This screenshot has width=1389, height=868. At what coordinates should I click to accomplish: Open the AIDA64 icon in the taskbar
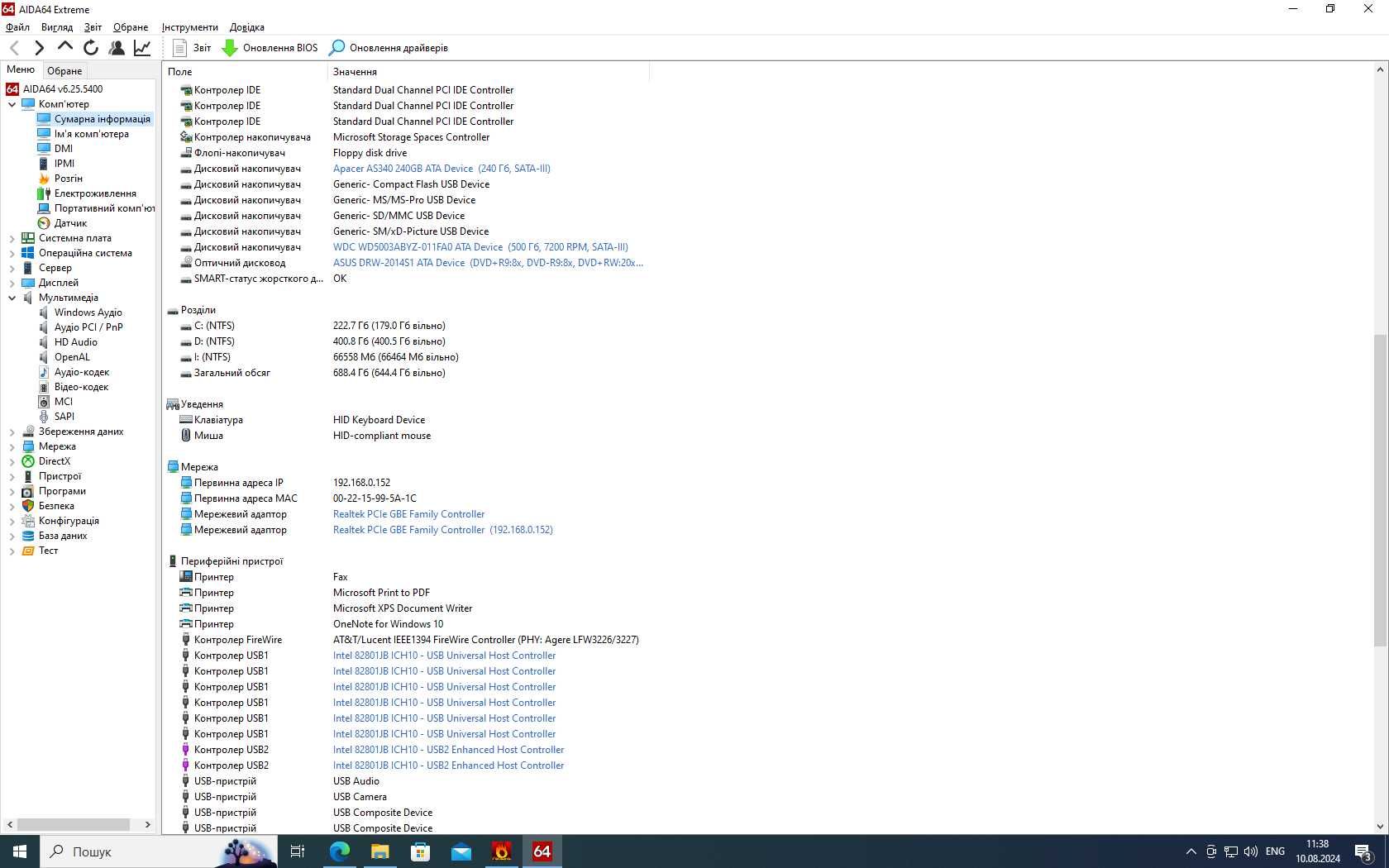click(542, 851)
